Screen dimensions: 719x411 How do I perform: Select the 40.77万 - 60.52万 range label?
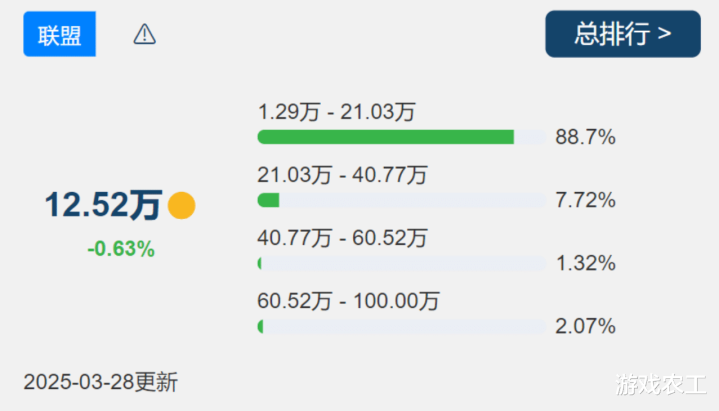tap(343, 238)
